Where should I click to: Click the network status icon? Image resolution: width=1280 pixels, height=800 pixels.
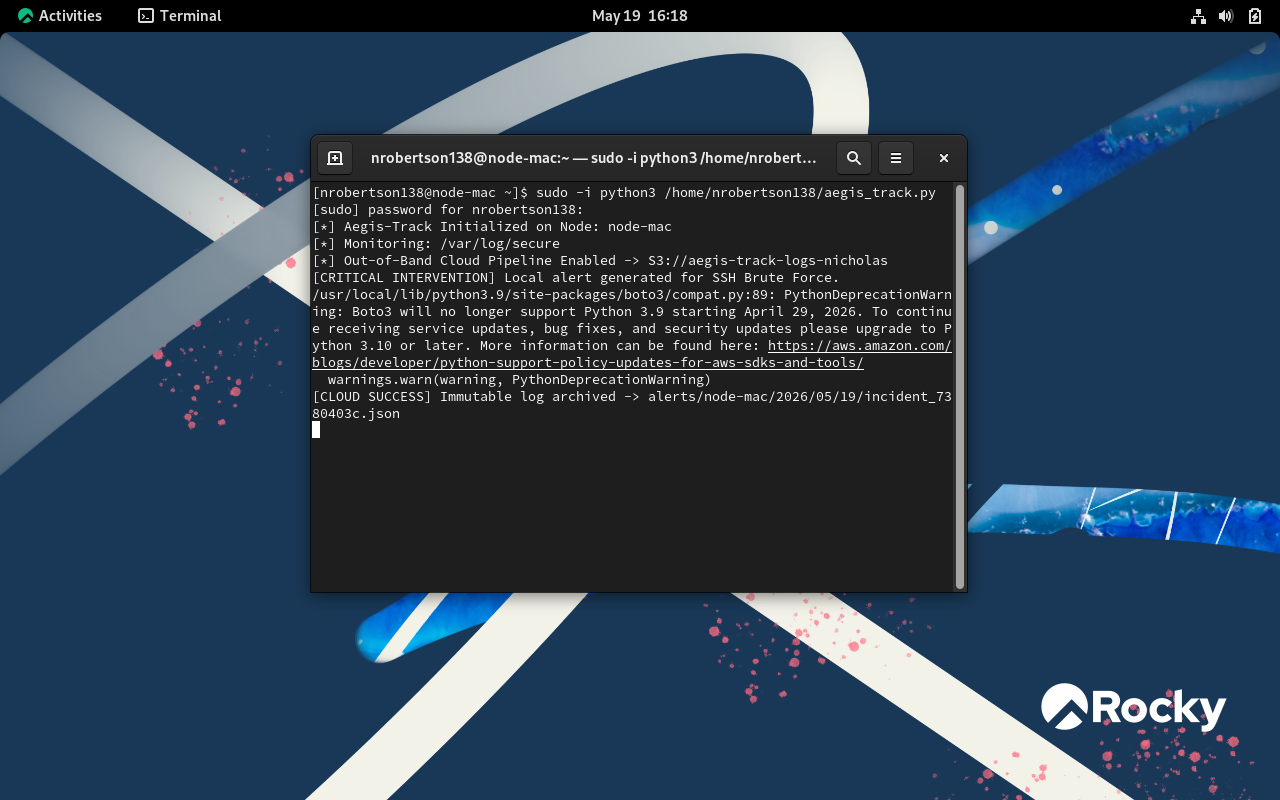pyautogui.click(x=1198, y=16)
